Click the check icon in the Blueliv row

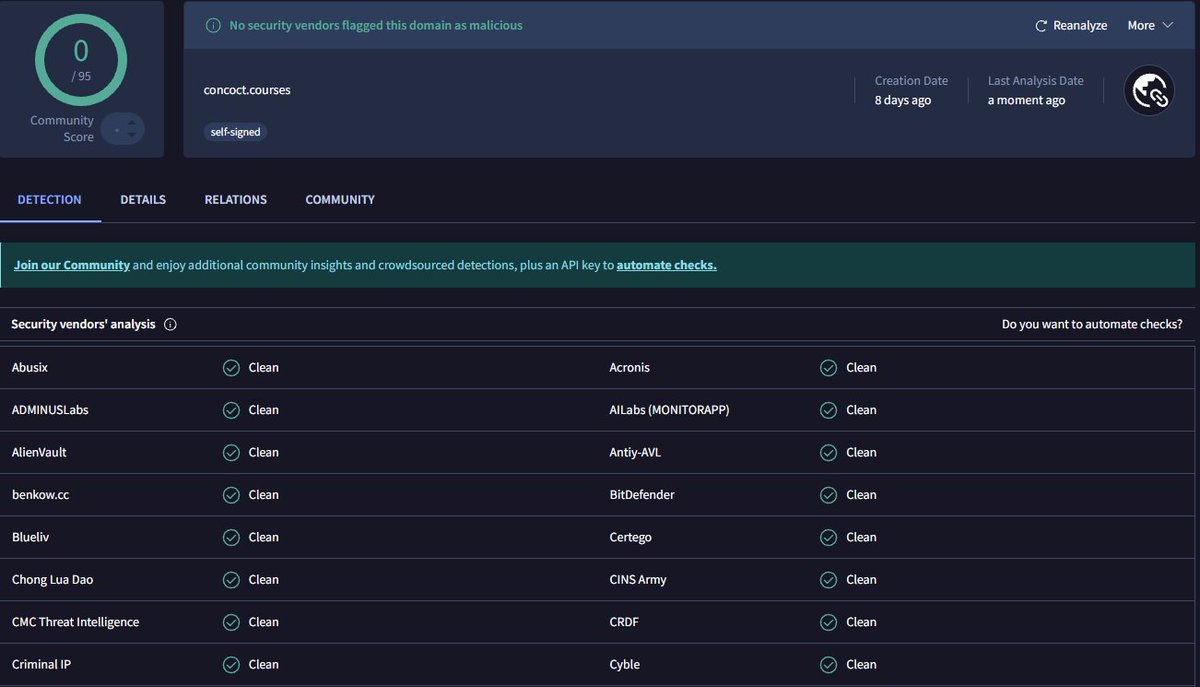coord(231,538)
